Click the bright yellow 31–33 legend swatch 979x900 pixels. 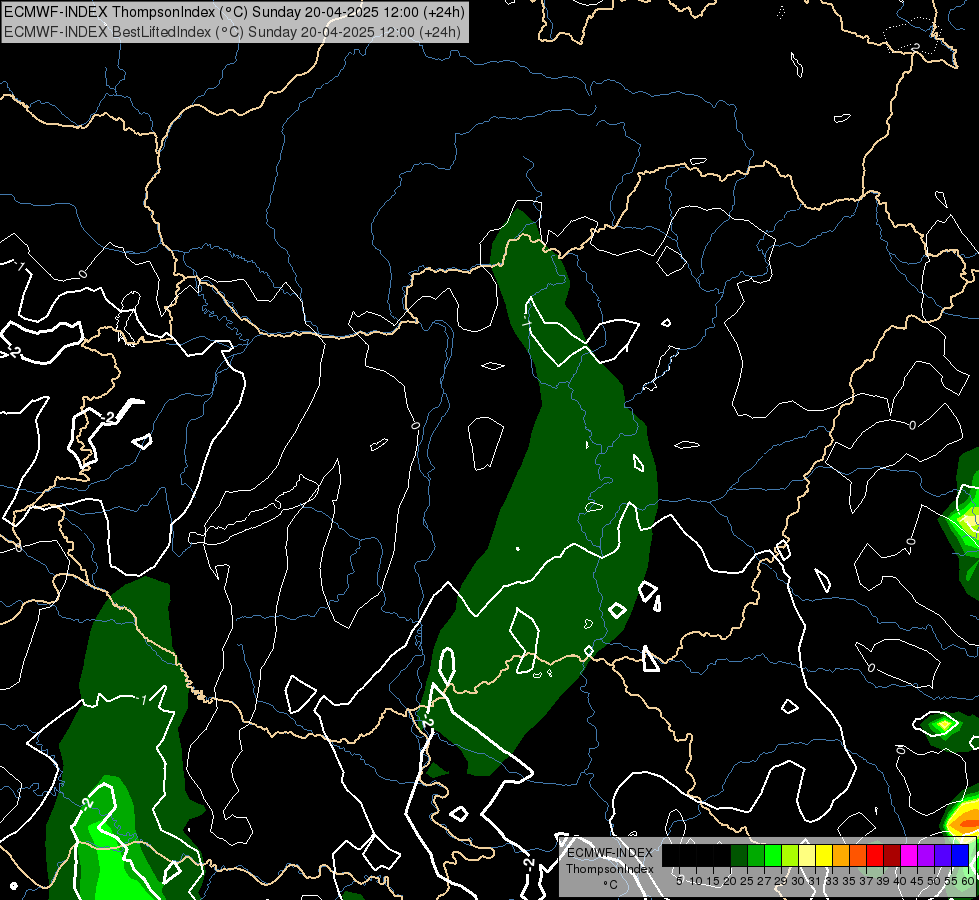click(x=824, y=855)
